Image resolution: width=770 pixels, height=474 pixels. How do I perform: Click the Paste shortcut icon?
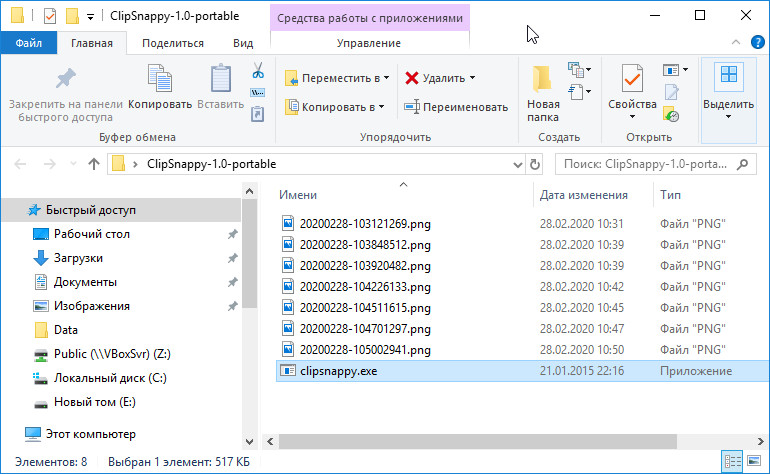coord(258,114)
